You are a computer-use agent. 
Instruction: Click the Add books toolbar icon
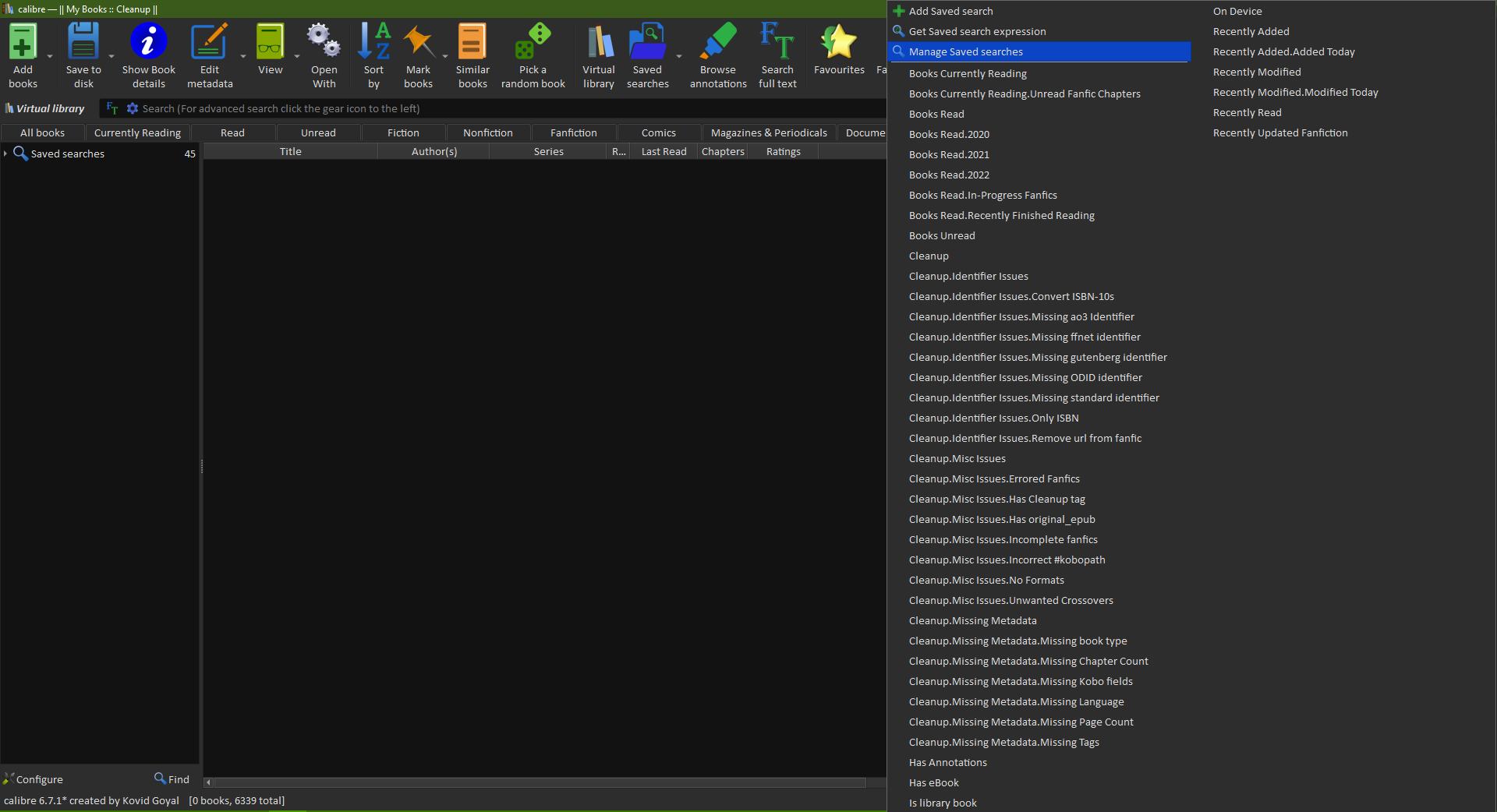tap(23, 41)
